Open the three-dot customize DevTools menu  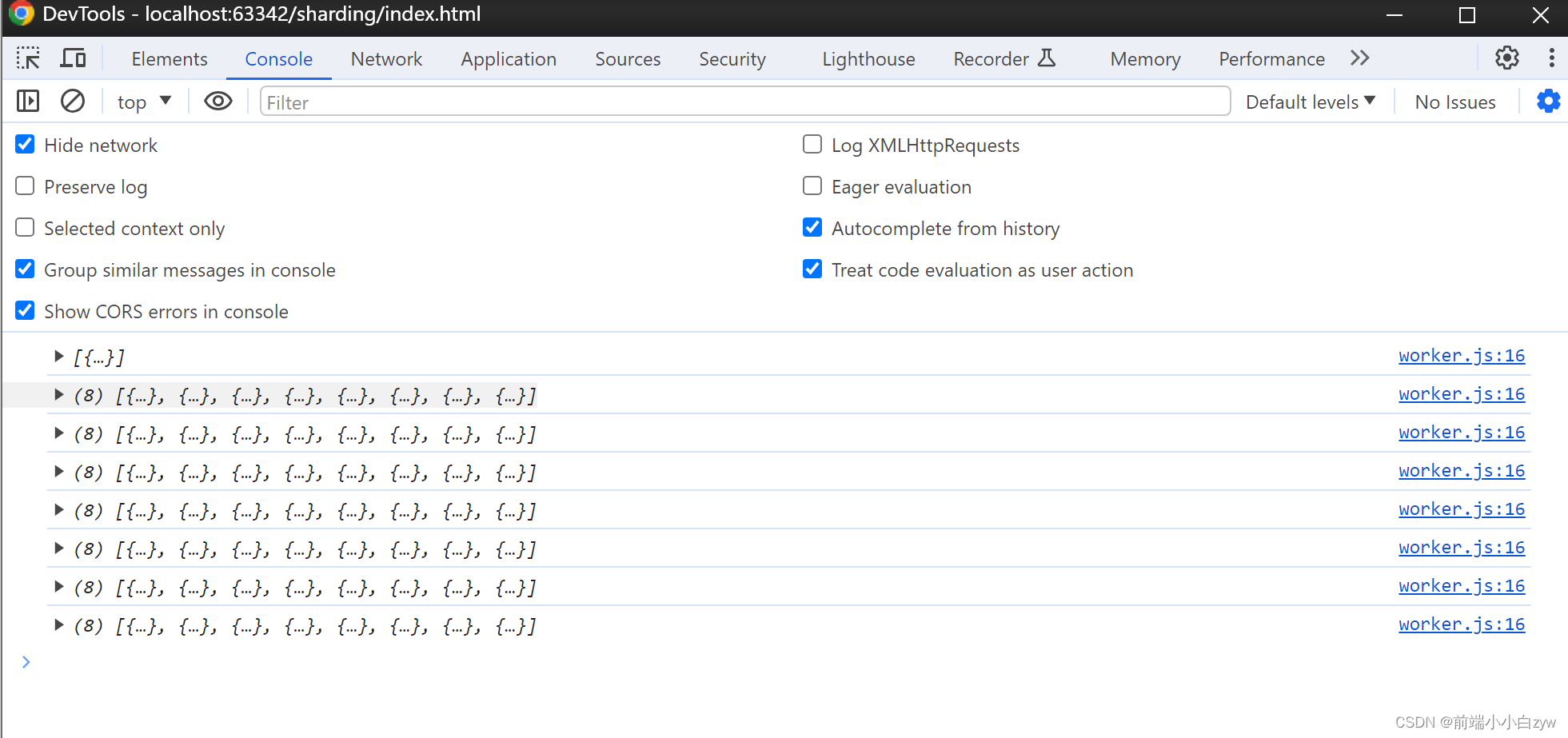tap(1551, 58)
